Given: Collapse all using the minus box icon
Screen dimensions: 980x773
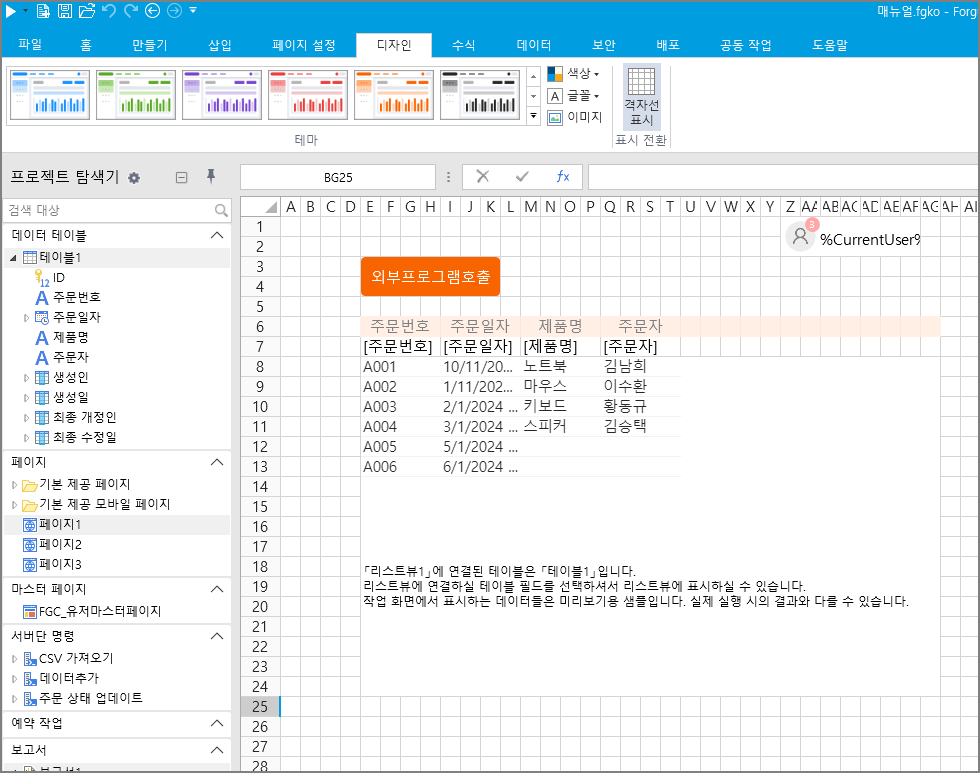Looking at the screenshot, I should pyautogui.click(x=181, y=178).
